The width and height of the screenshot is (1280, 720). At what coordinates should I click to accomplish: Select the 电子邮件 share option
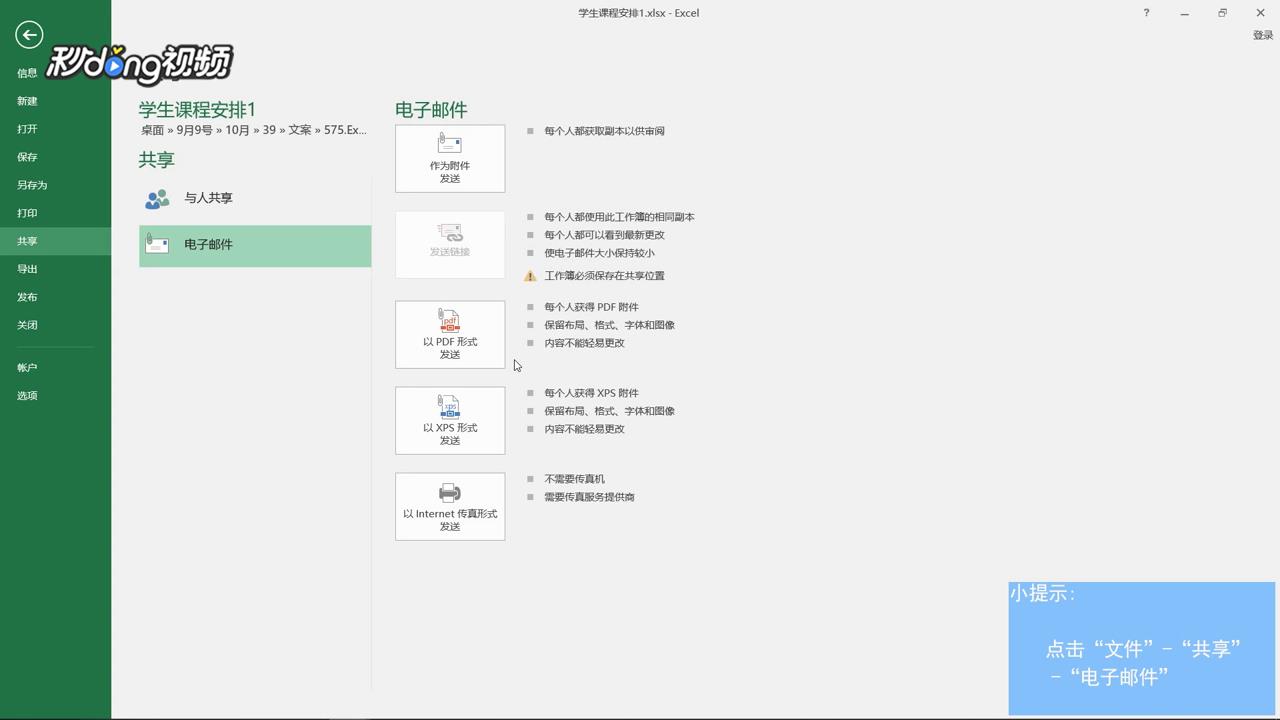coord(255,245)
